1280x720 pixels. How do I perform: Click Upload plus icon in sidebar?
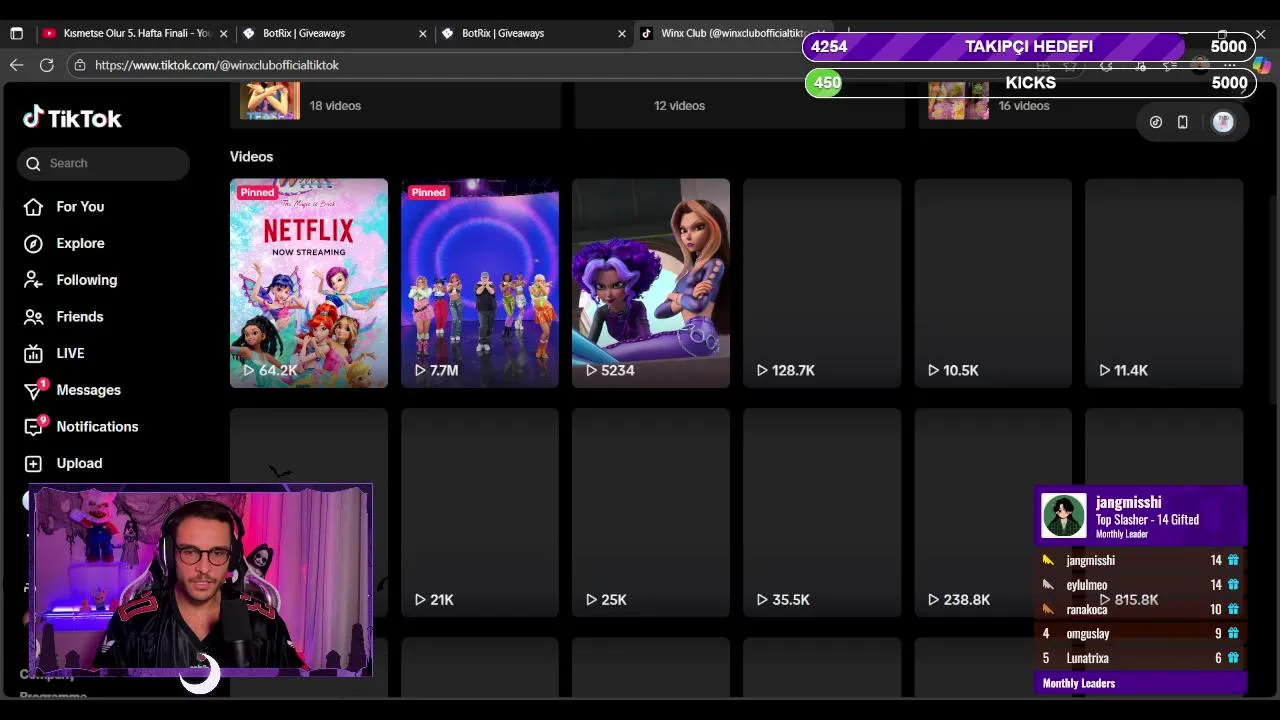click(33, 464)
